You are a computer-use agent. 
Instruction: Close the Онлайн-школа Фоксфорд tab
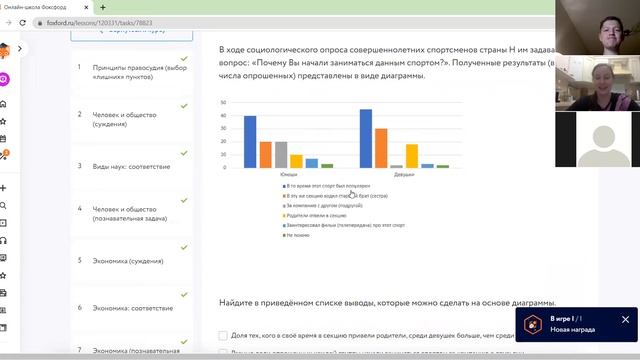coord(86,7)
